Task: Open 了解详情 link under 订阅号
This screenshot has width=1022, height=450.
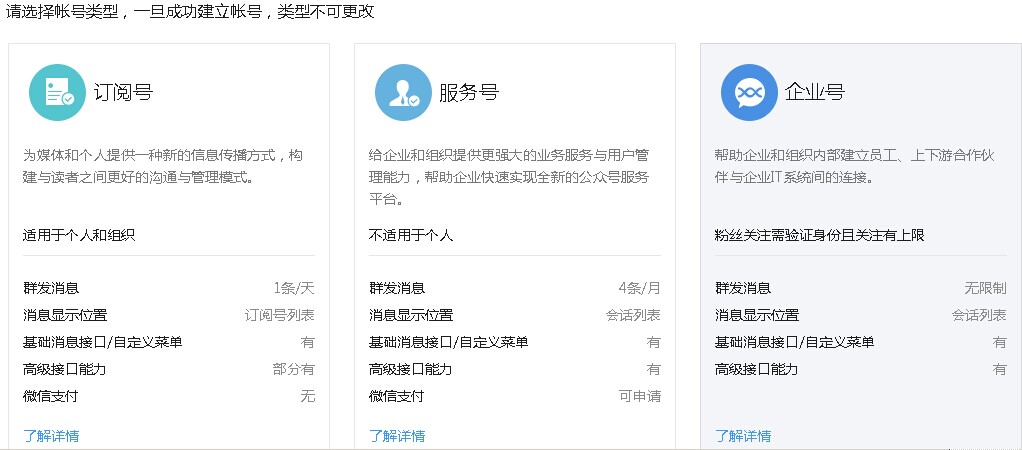Action: click(x=51, y=435)
